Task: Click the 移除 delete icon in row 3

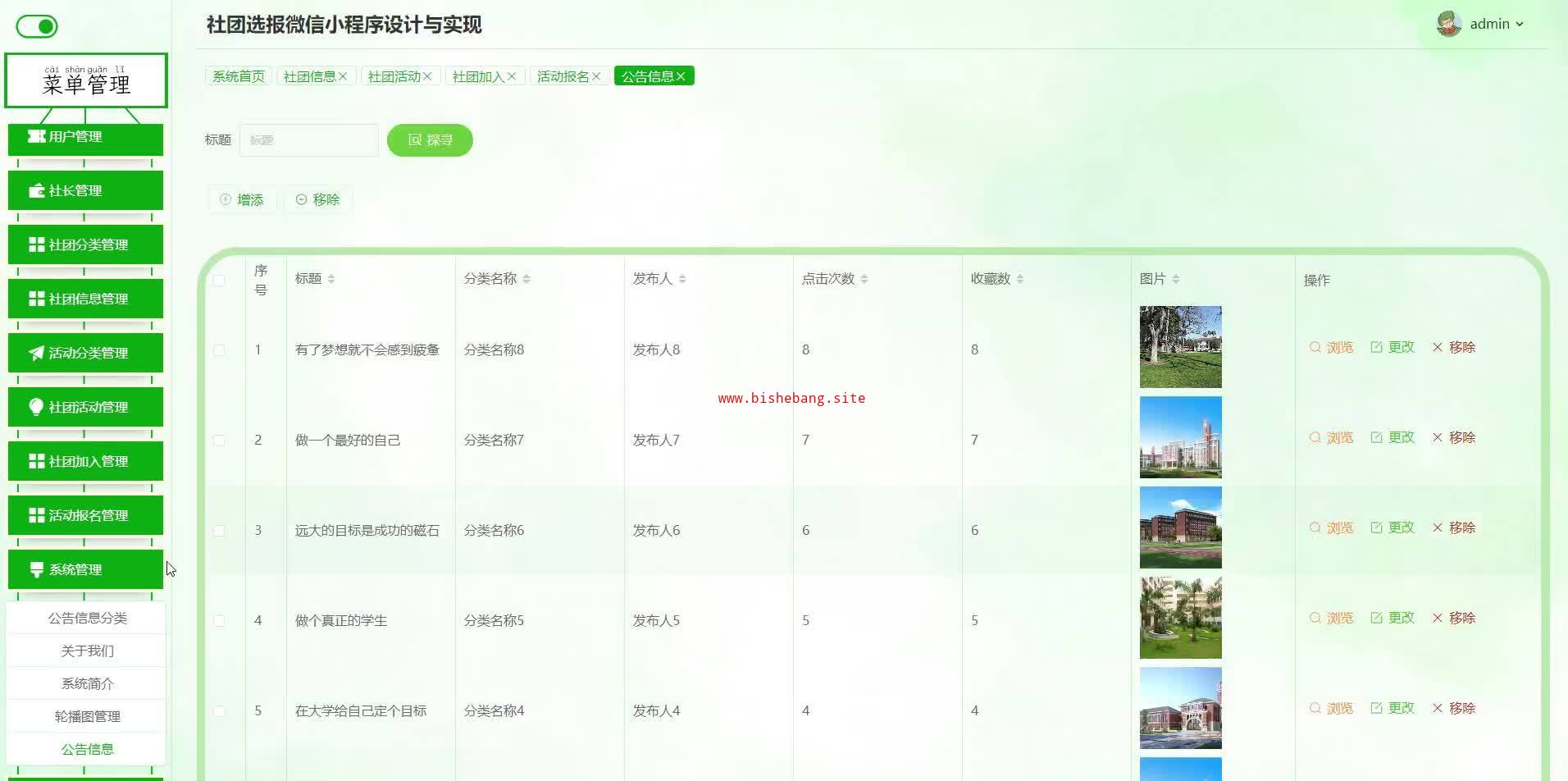Action: click(x=1438, y=528)
